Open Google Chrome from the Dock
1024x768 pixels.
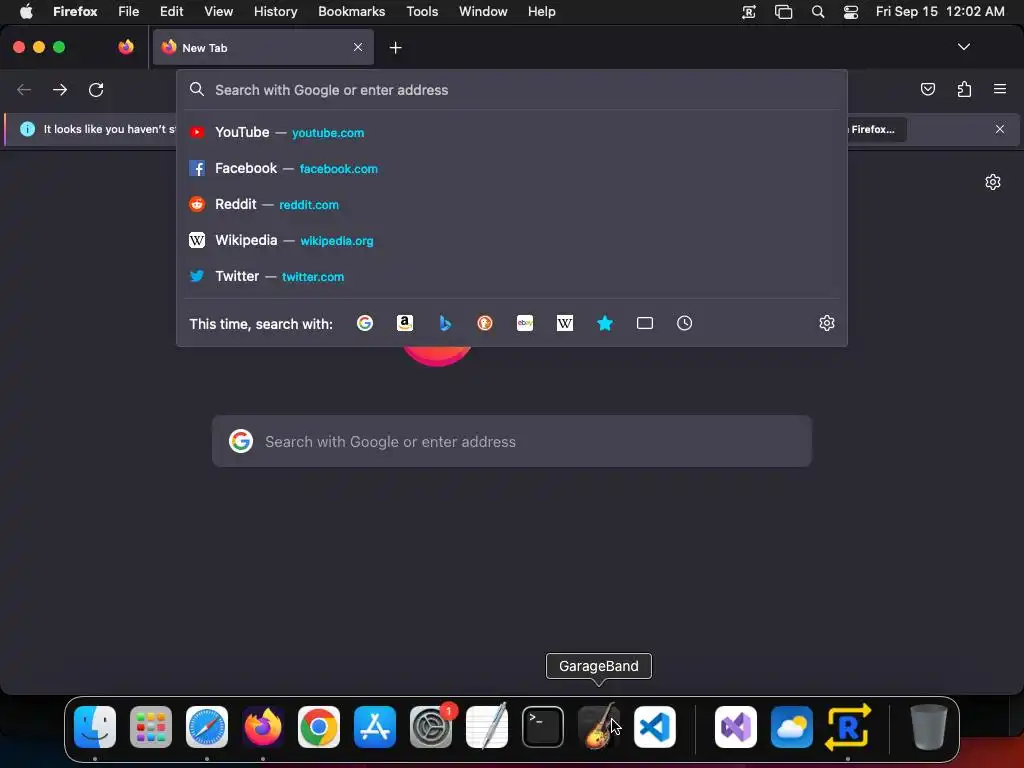tap(319, 726)
